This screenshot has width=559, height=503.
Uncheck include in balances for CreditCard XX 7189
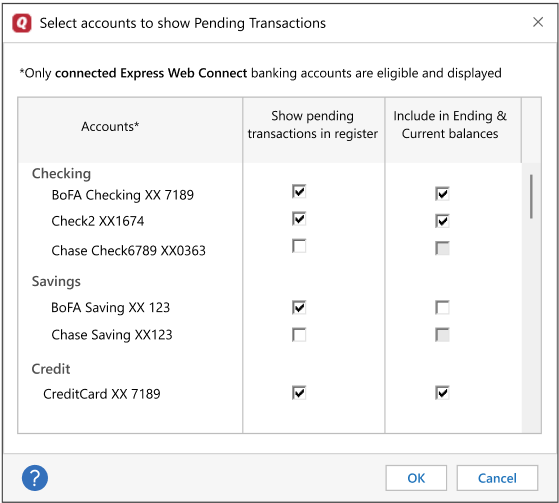[442, 393]
